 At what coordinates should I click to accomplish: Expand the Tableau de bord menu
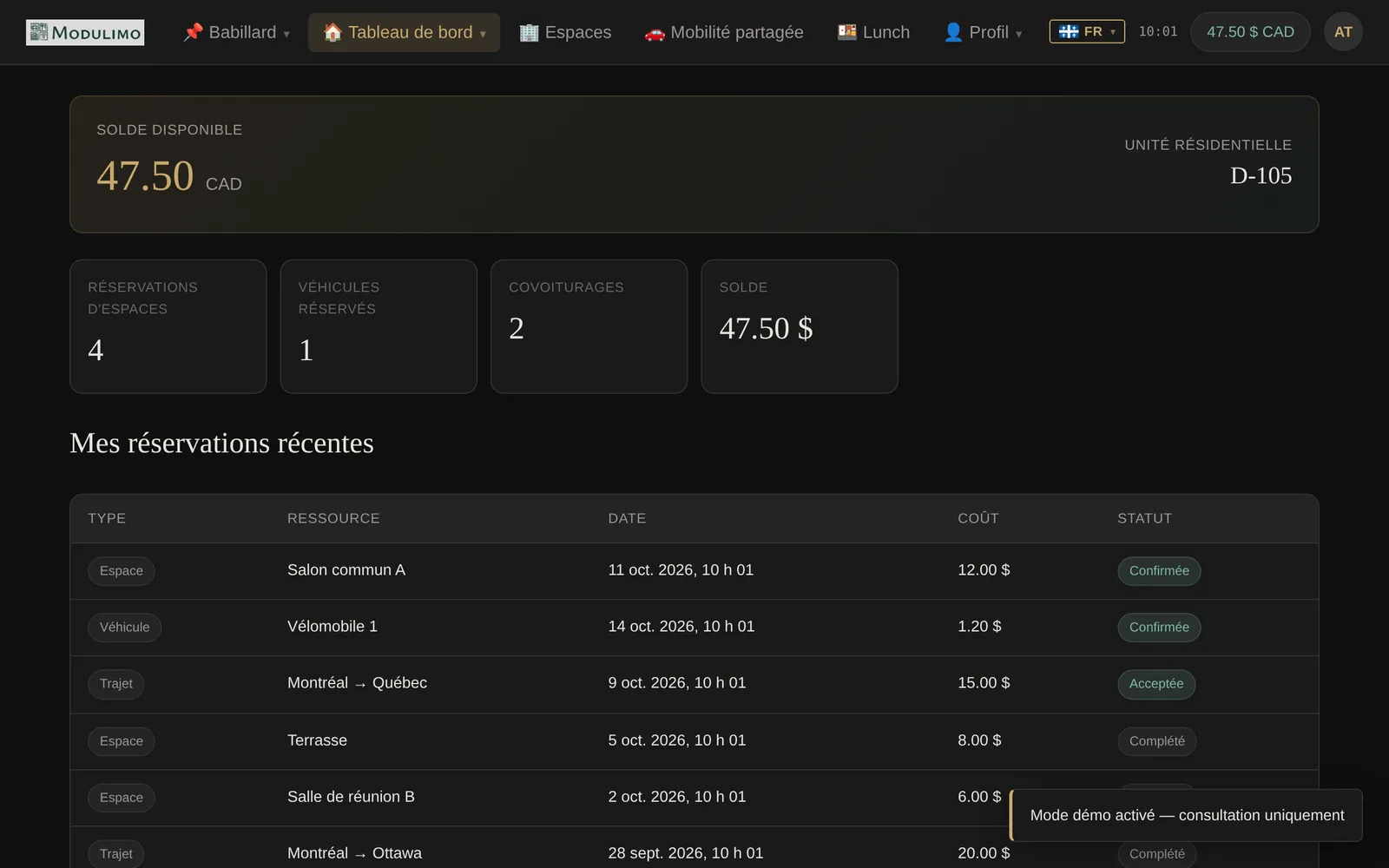point(404,32)
